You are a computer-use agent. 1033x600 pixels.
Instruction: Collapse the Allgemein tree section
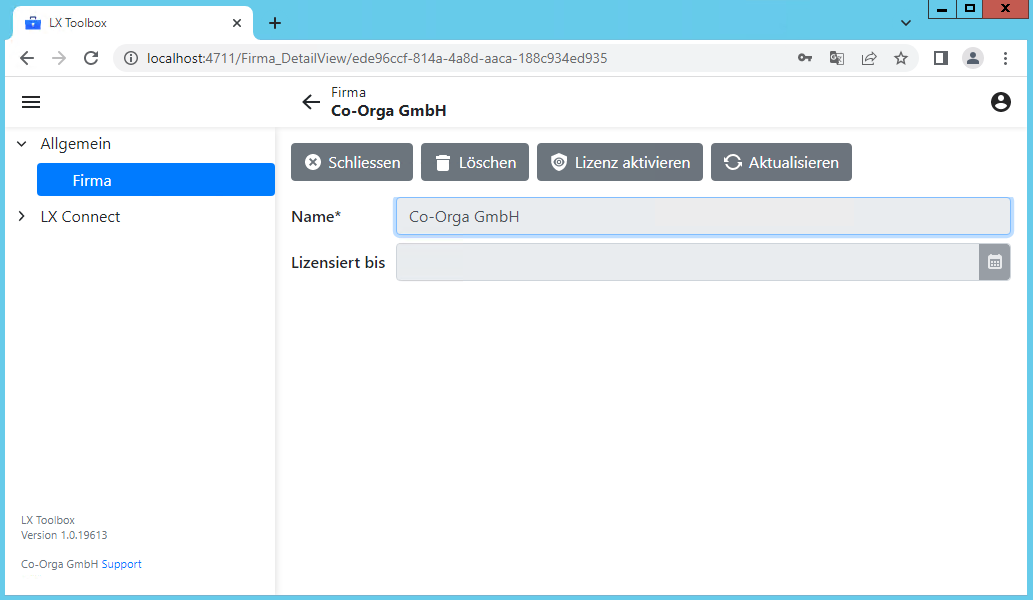pyautogui.click(x=22, y=144)
